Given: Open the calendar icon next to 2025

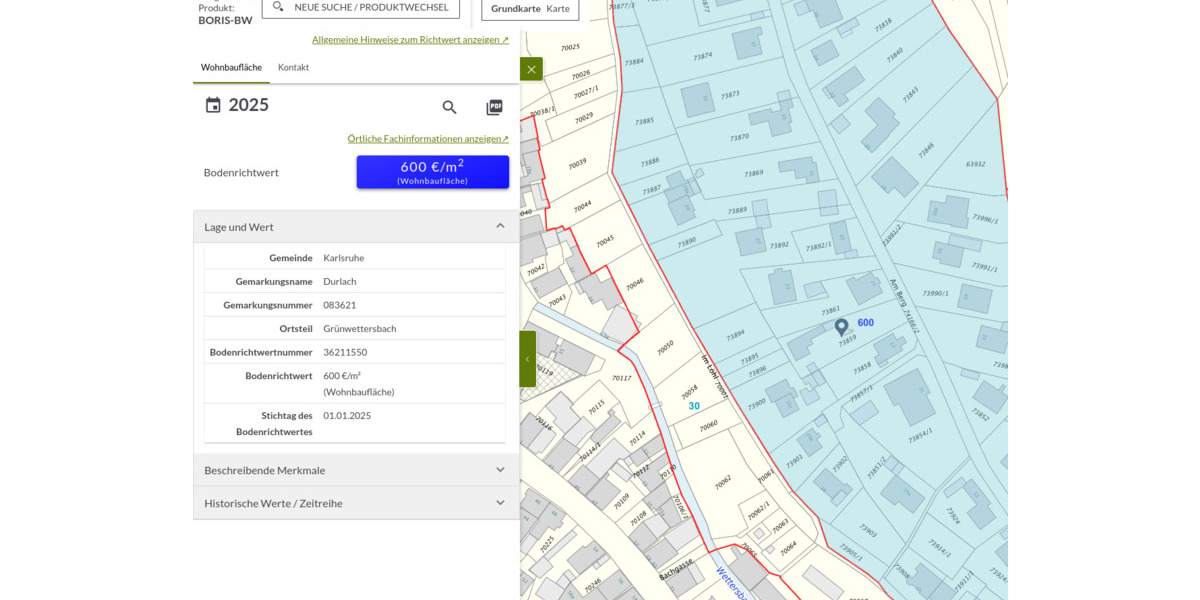Looking at the screenshot, I should pos(213,105).
